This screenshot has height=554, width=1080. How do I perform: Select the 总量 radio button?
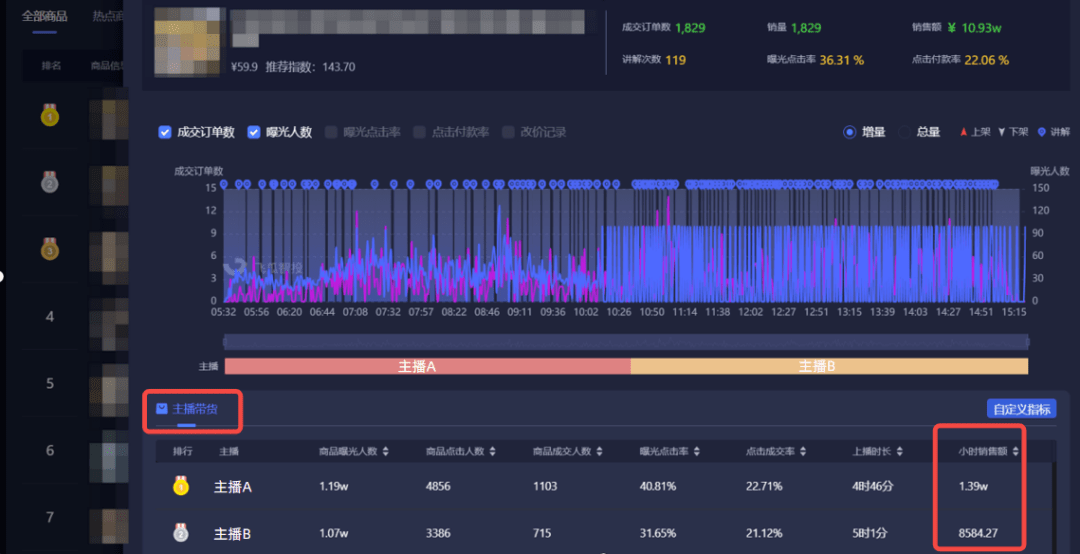click(x=904, y=132)
